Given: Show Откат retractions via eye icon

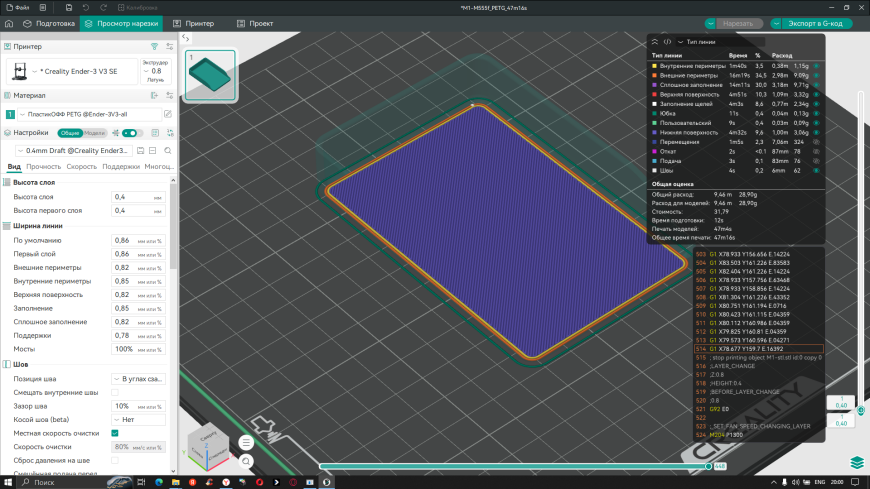Looking at the screenshot, I should pos(817,152).
